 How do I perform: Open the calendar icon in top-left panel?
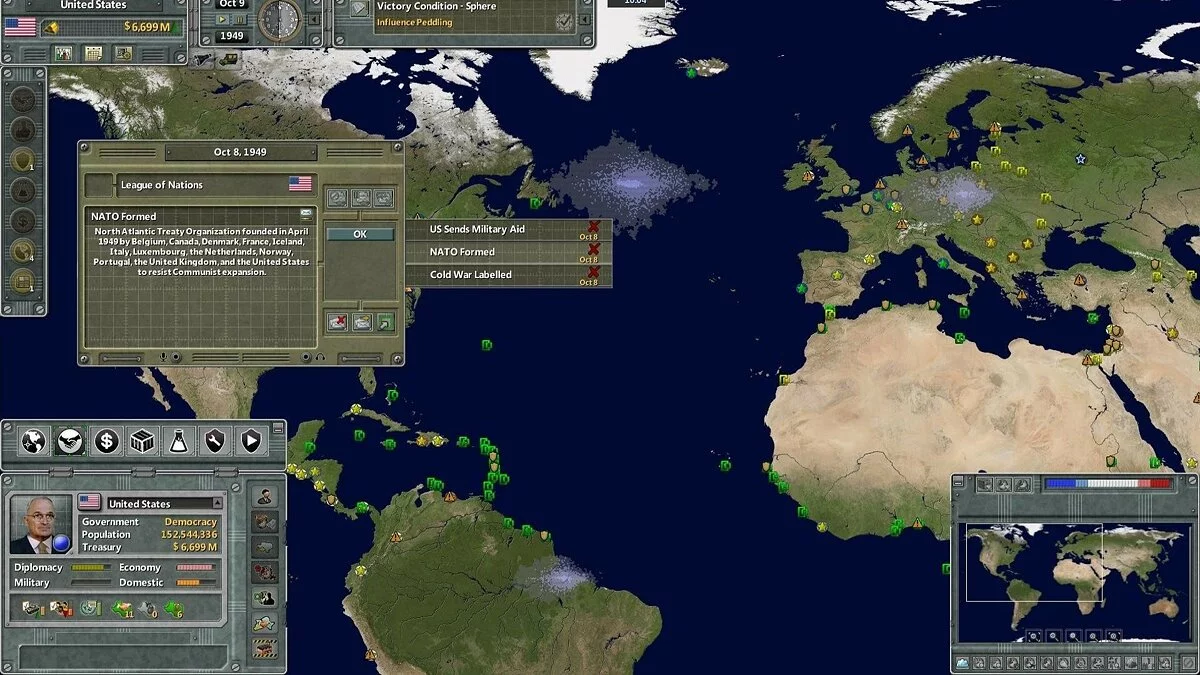click(93, 52)
